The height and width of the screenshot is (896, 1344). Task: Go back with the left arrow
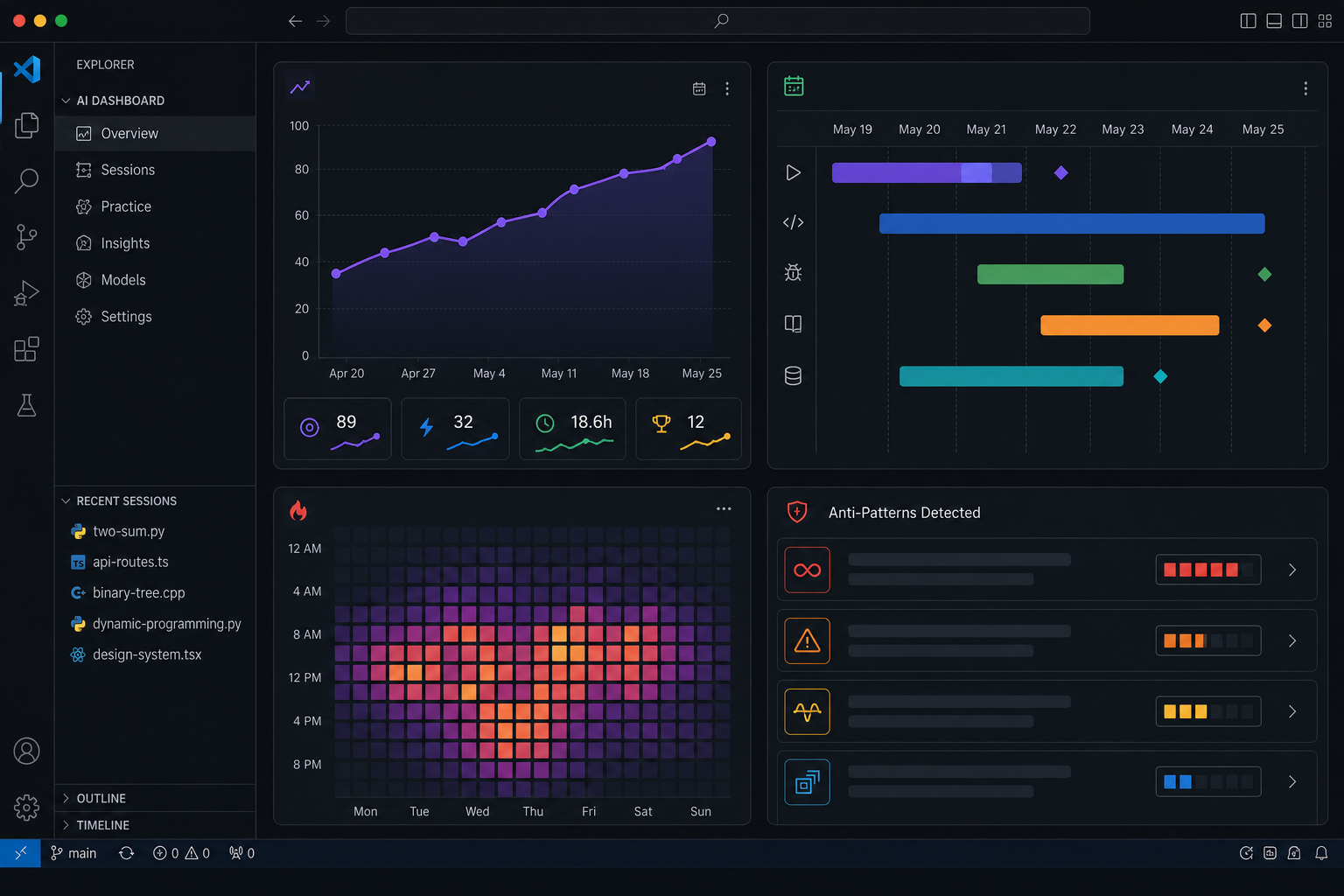[295, 21]
